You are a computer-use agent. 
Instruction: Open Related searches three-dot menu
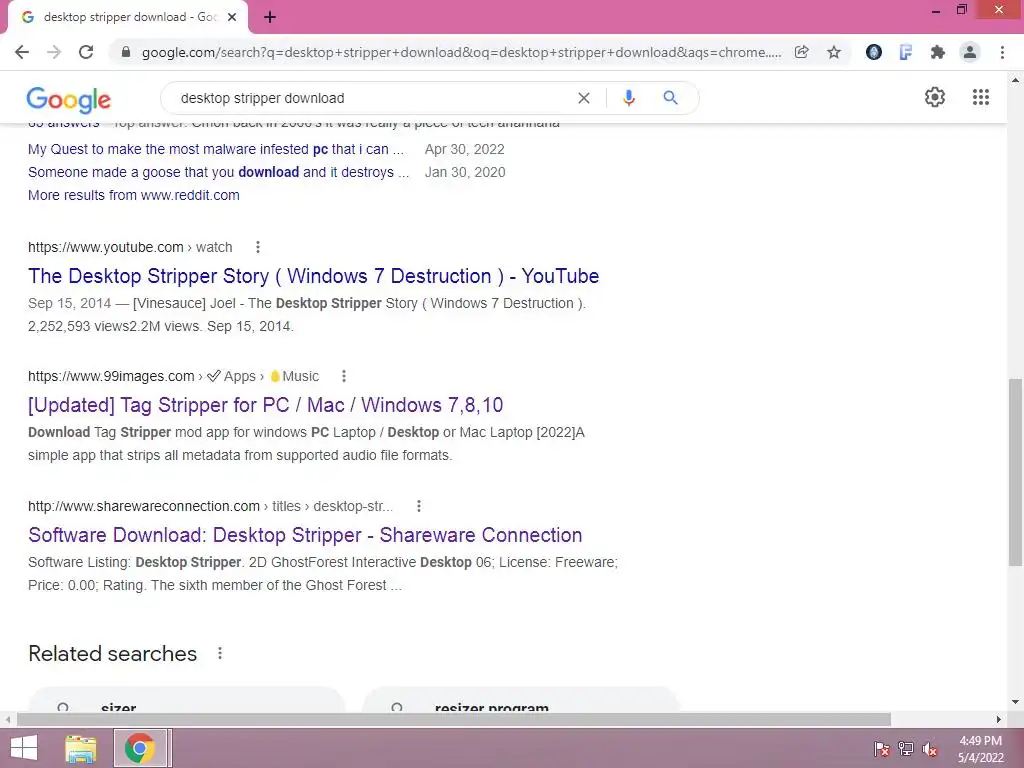pyautogui.click(x=220, y=653)
